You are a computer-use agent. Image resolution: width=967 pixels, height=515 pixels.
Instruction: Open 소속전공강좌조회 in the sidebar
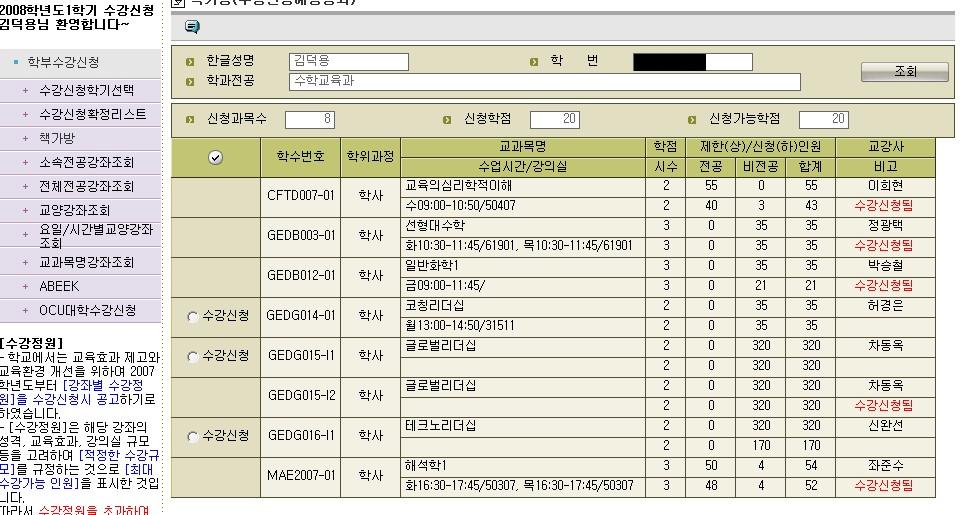[86, 162]
